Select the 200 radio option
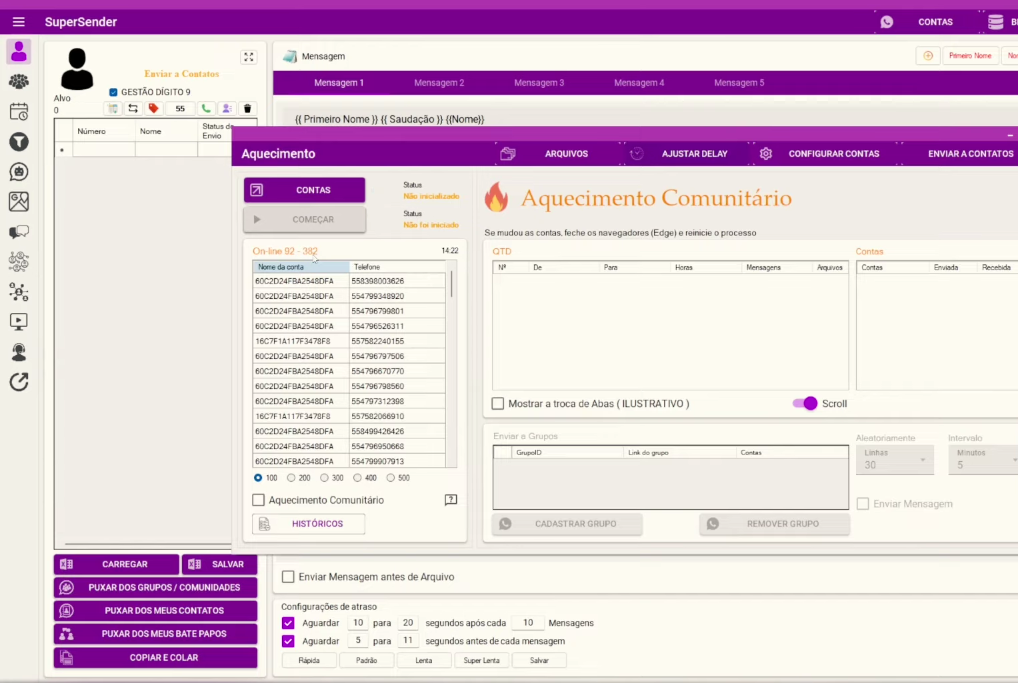The image size is (1018, 683). tap(291, 478)
